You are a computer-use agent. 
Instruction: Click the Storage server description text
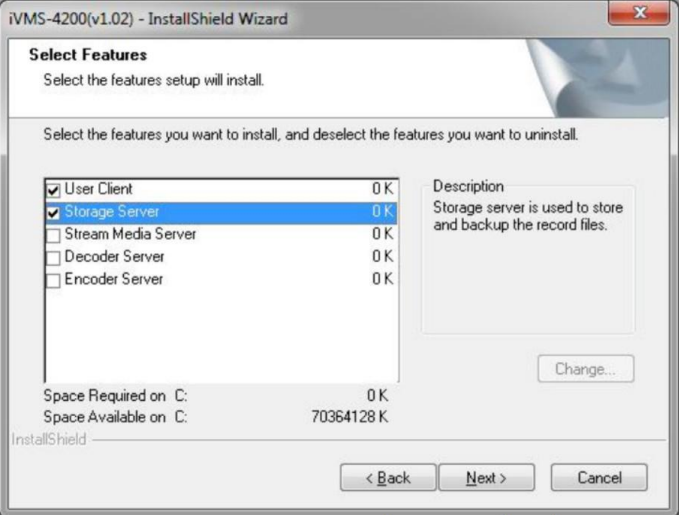[x=528, y=216]
